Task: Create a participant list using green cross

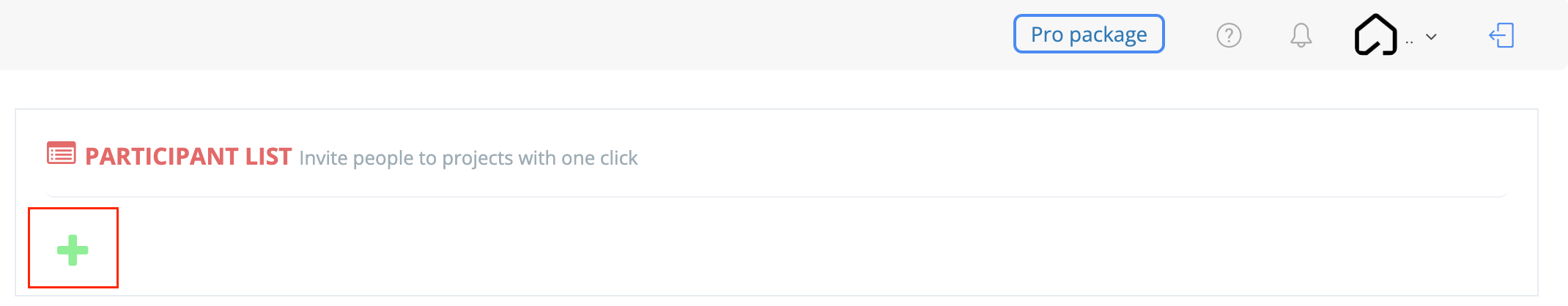Action: 73,250
